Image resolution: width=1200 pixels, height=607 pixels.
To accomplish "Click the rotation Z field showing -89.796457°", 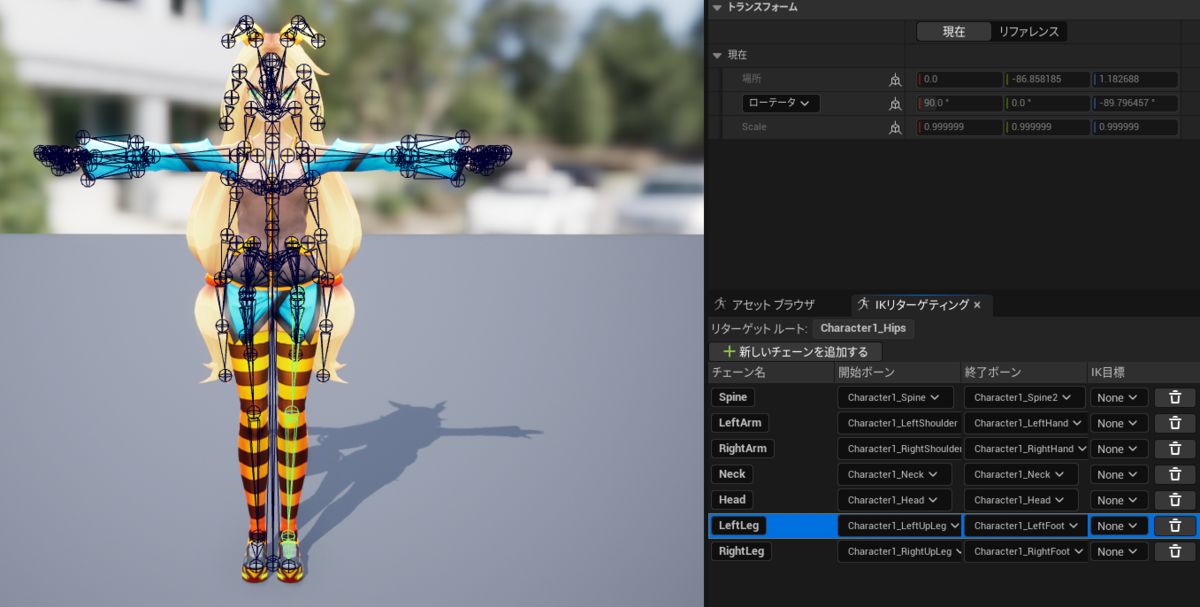I will pos(1136,103).
